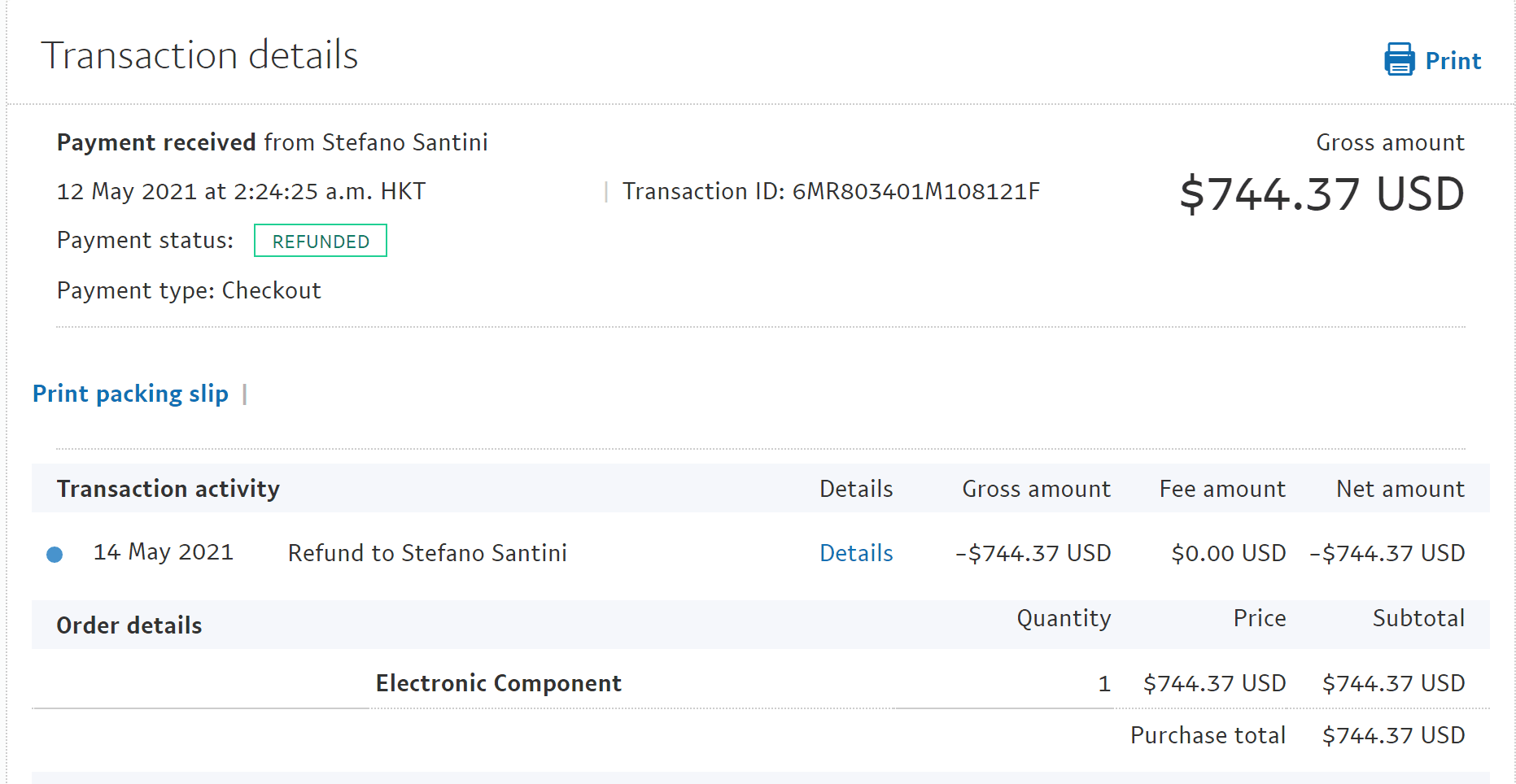1516x784 pixels.
Task: Open Details for the refund row
Action: (x=855, y=553)
